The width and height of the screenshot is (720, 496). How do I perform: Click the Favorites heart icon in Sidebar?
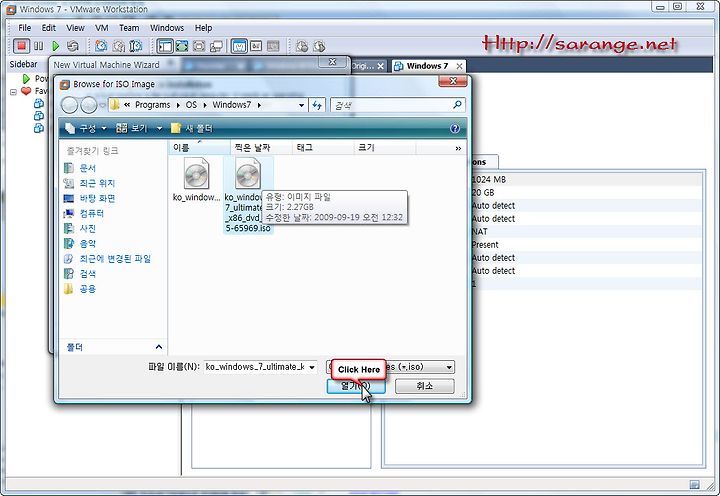click(26, 91)
